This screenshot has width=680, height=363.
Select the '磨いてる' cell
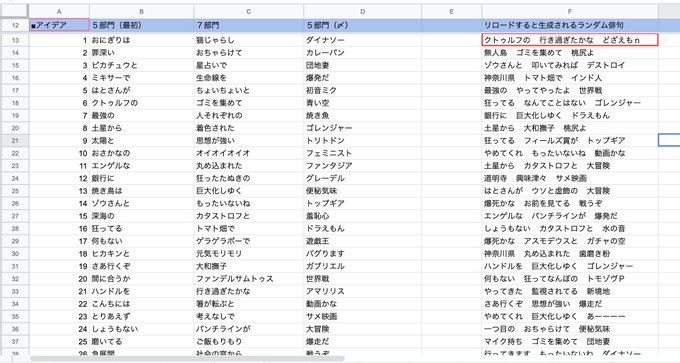(x=141, y=342)
